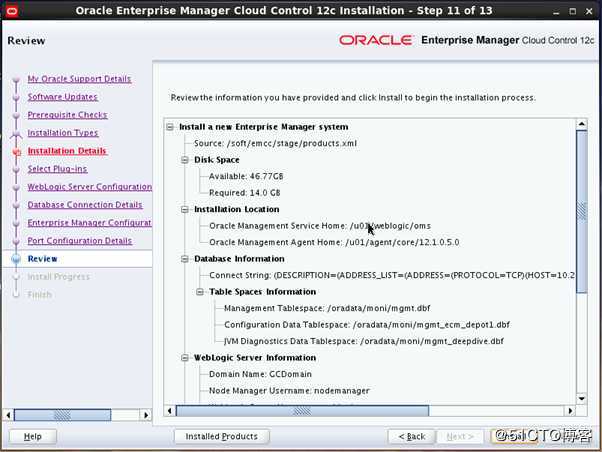Select the Available: 46.77GB row
The height and width of the screenshot is (452, 602).
tap(246, 176)
